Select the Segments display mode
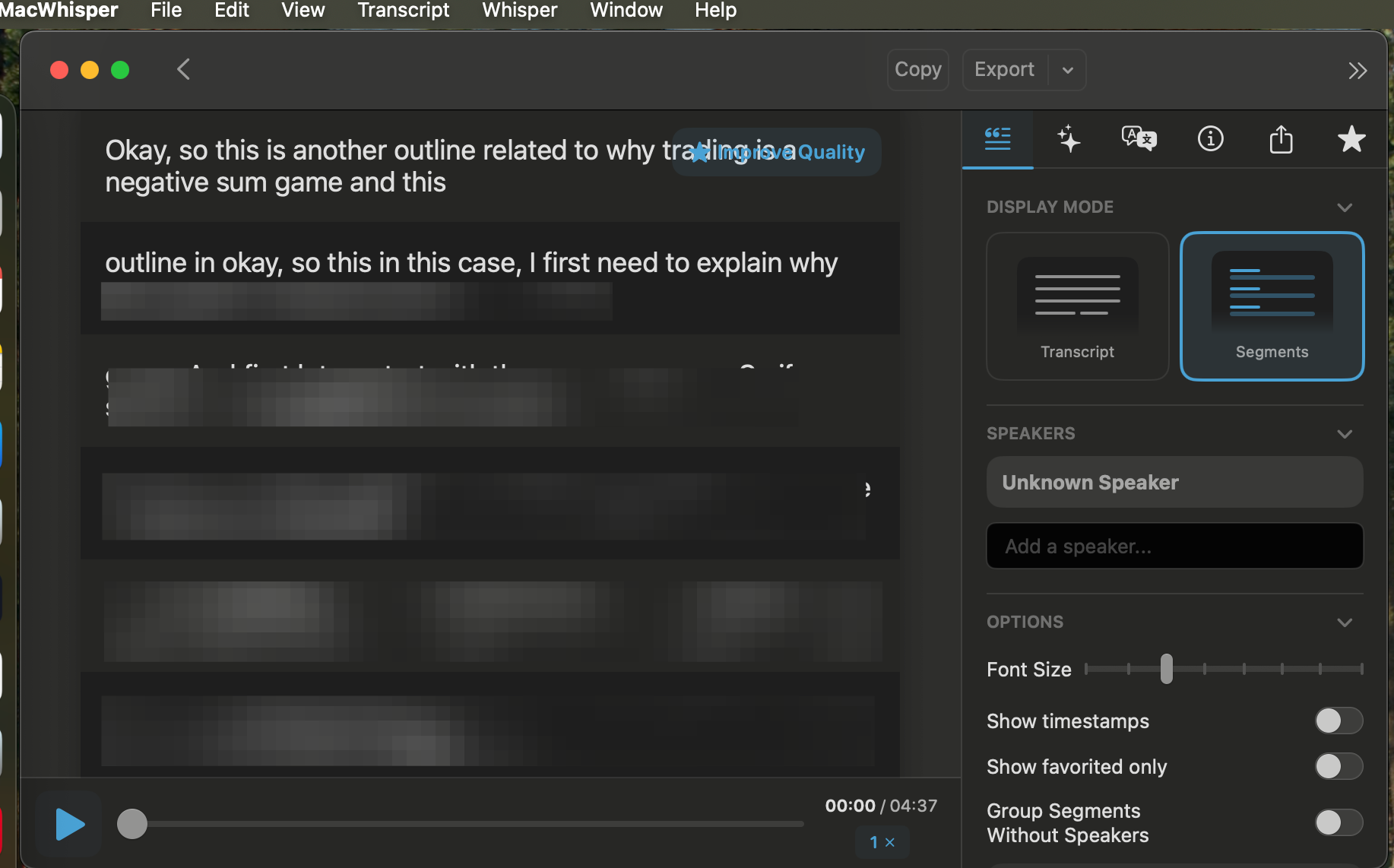1394x868 pixels. click(x=1272, y=306)
